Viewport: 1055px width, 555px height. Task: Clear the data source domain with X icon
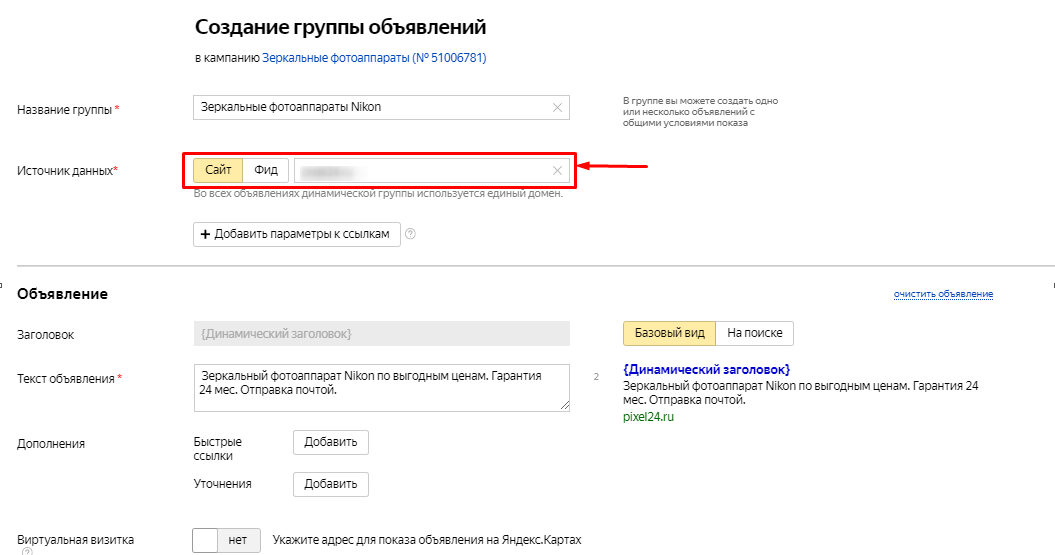557,171
